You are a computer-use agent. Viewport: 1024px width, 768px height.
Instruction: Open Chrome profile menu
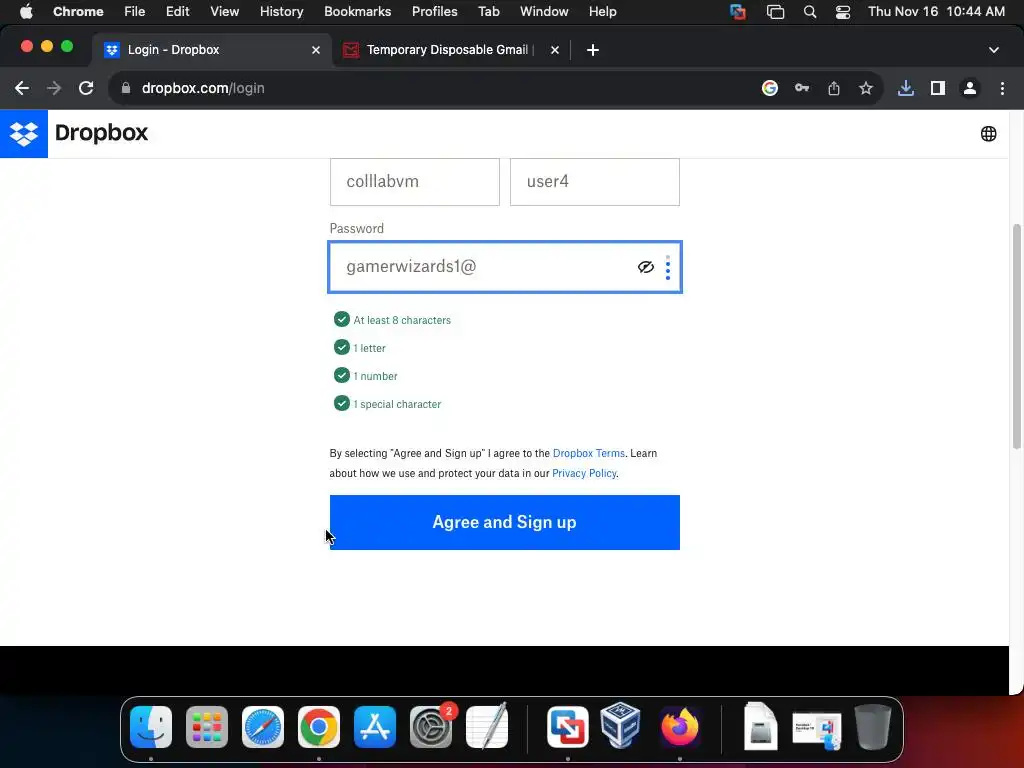[x=970, y=88]
